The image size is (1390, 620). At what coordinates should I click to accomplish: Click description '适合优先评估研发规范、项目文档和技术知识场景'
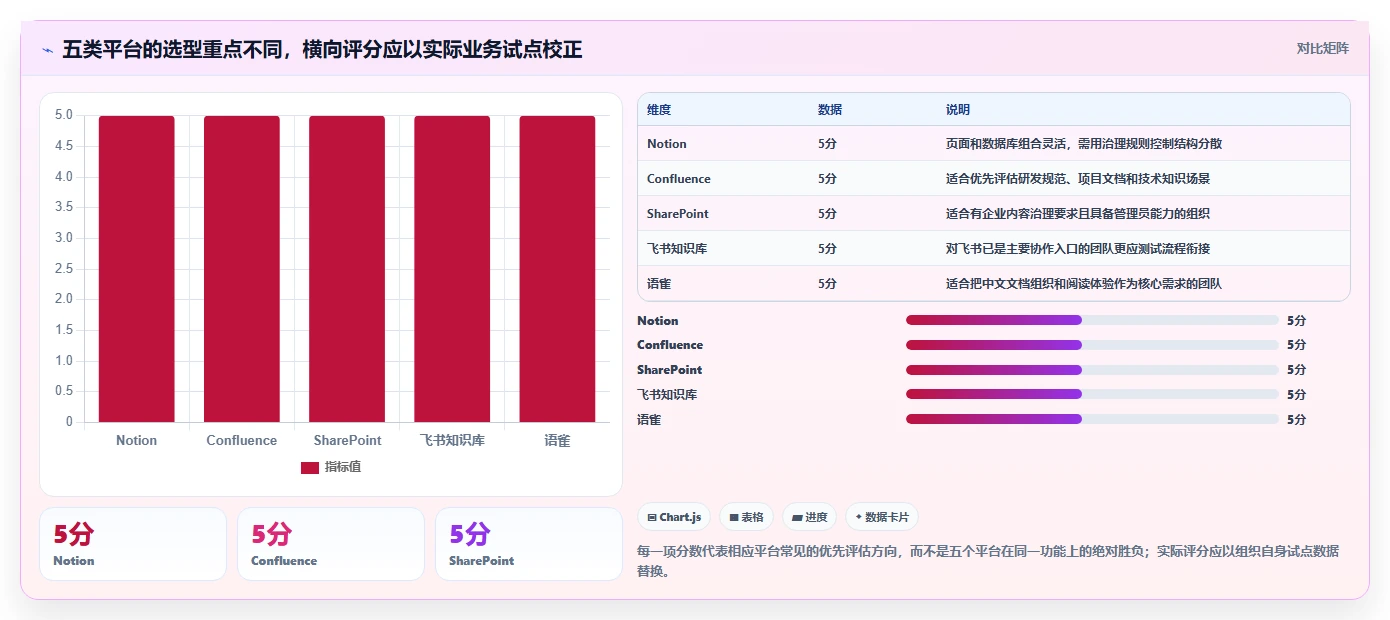coord(1078,179)
